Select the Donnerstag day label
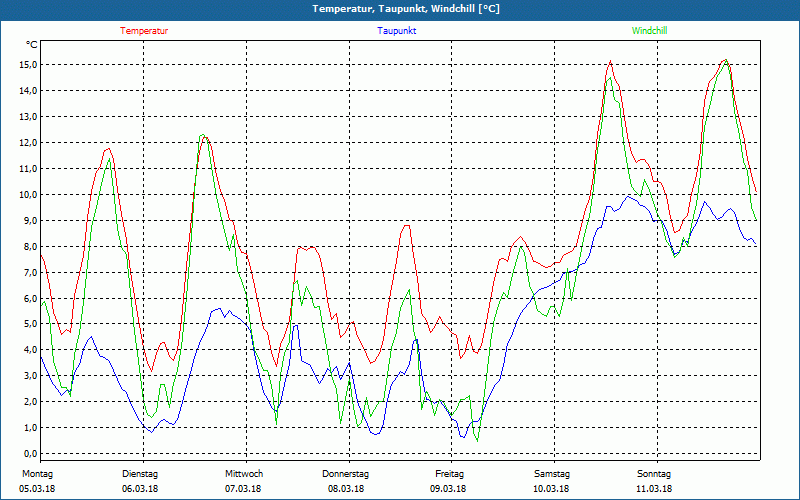The width and height of the screenshot is (800, 500). click(346, 474)
